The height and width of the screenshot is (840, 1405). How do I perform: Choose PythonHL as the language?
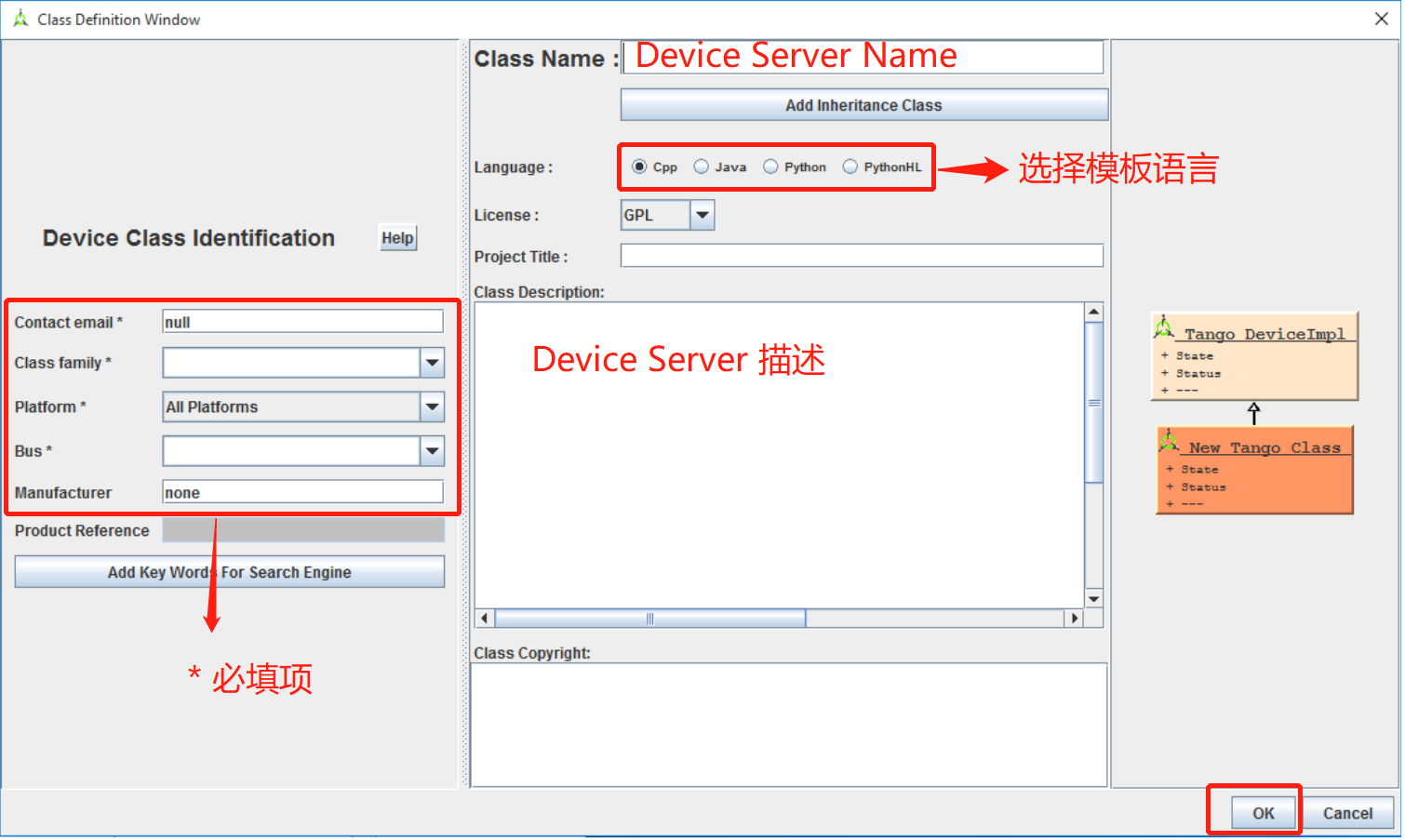coord(850,166)
